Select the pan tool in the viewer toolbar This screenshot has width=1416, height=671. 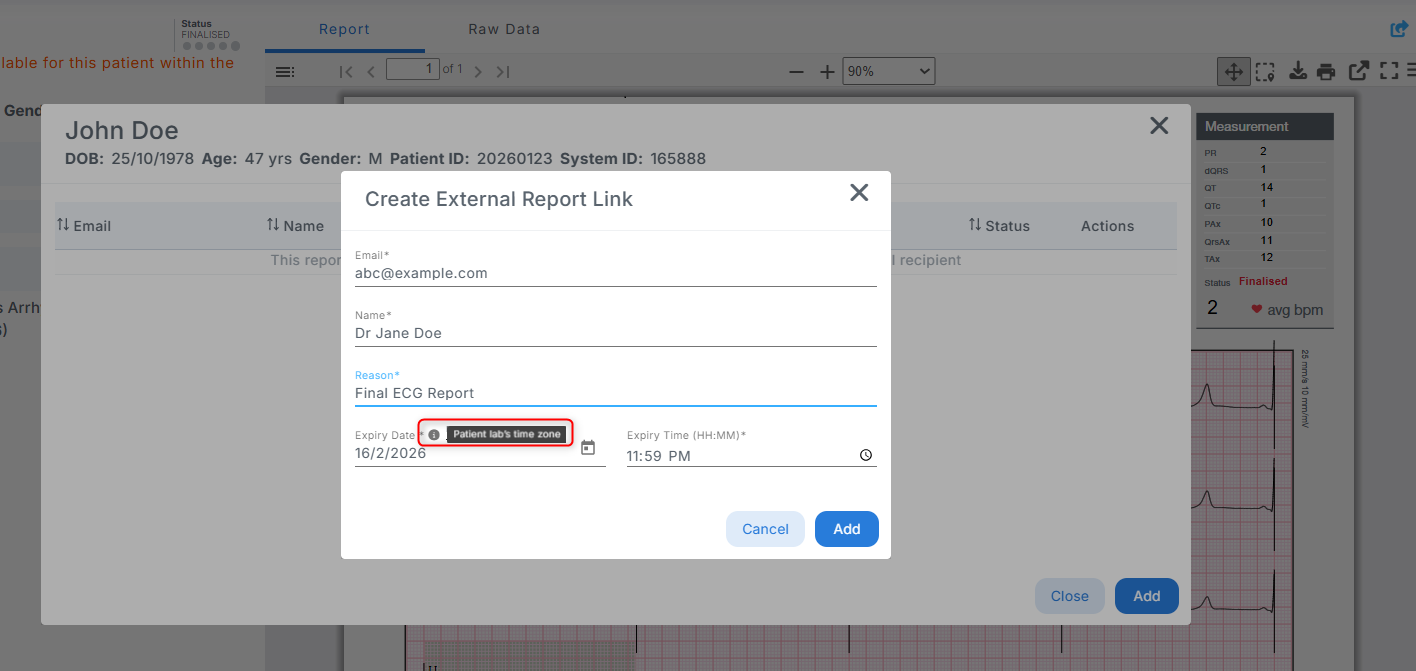click(1233, 71)
